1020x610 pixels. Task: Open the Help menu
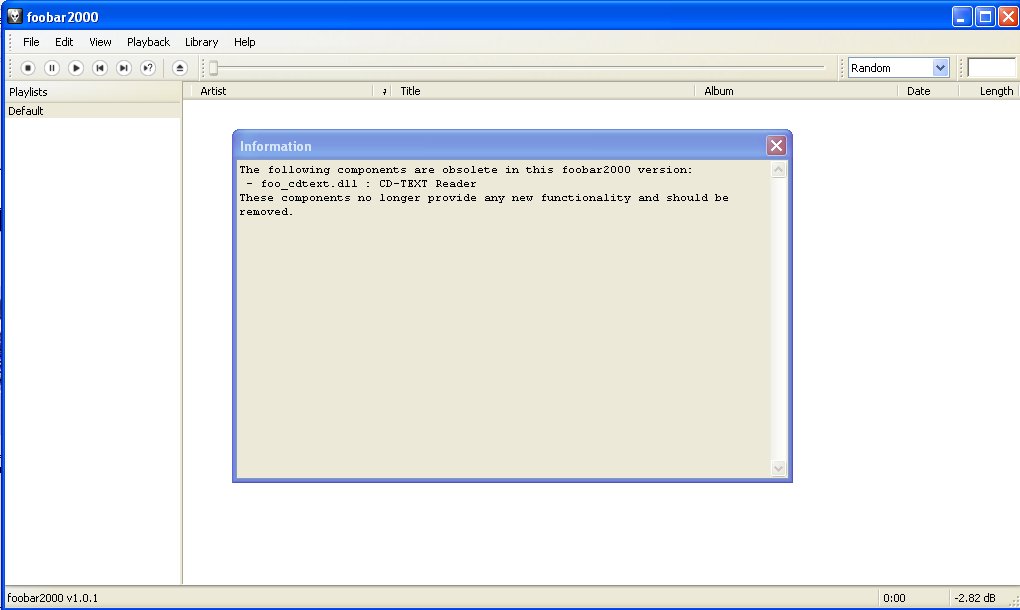(x=245, y=42)
